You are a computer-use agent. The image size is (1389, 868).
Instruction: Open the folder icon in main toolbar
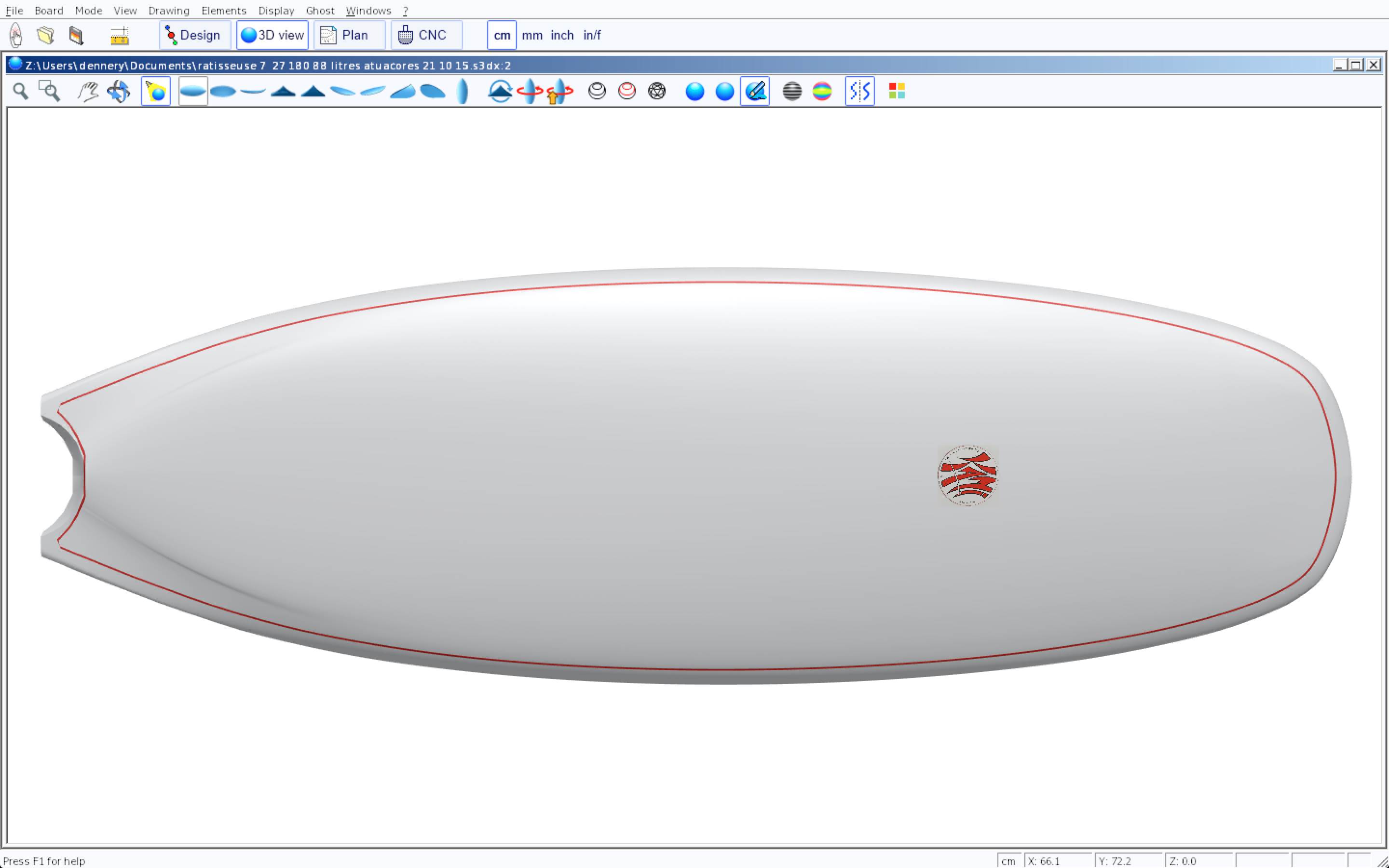click(46, 36)
